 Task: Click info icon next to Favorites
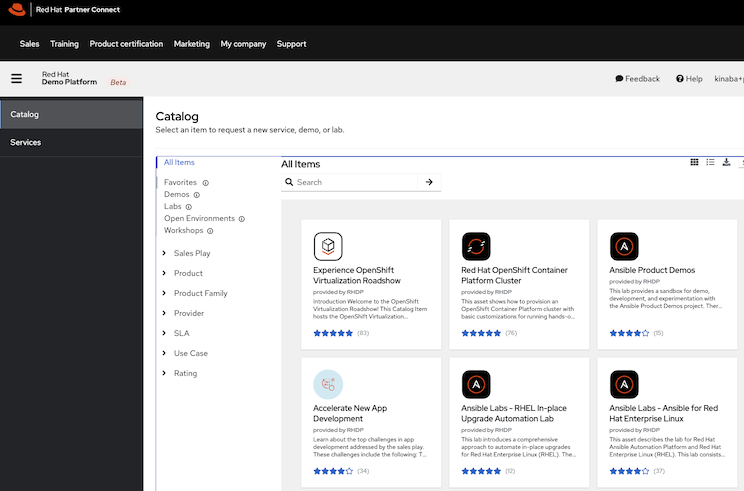[205, 183]
